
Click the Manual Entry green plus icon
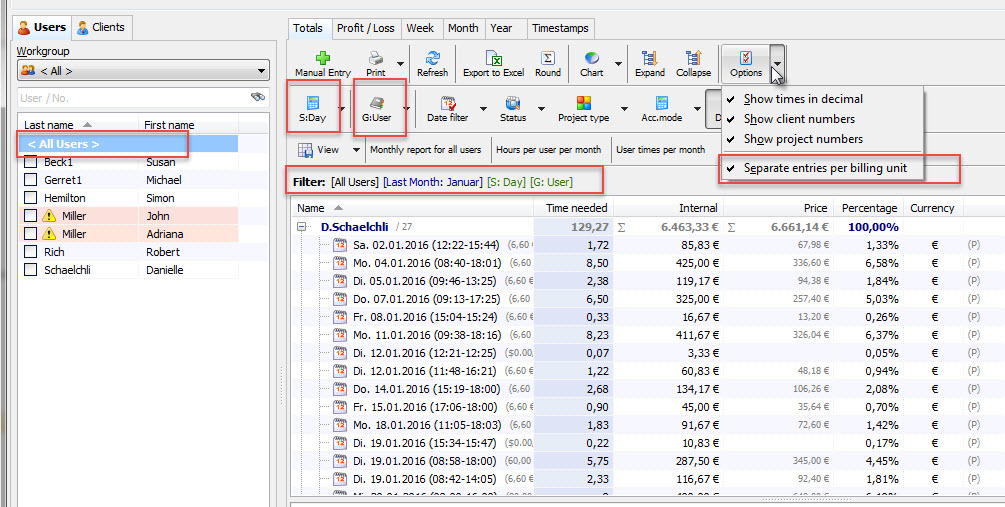pyautogui.click(x=323, y=58)
